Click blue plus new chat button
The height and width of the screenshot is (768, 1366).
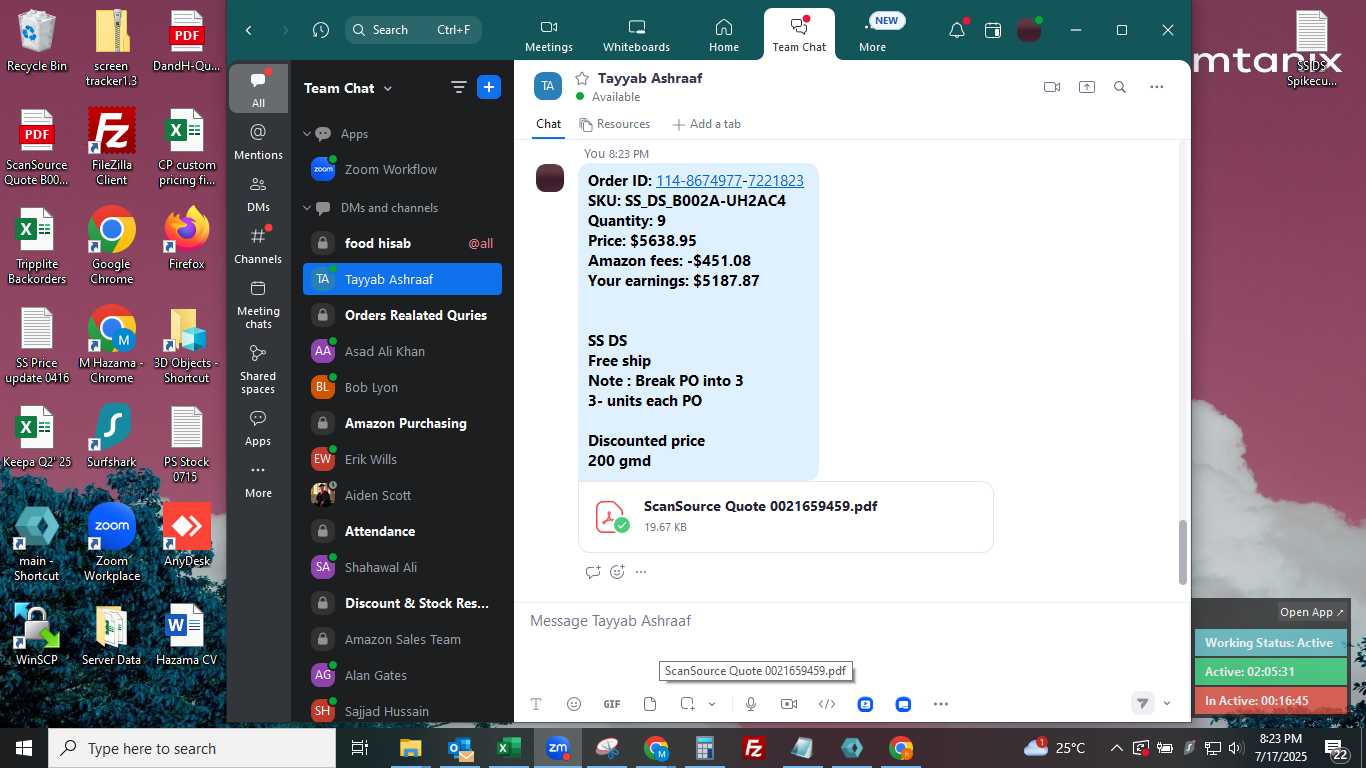pos(489,87)
